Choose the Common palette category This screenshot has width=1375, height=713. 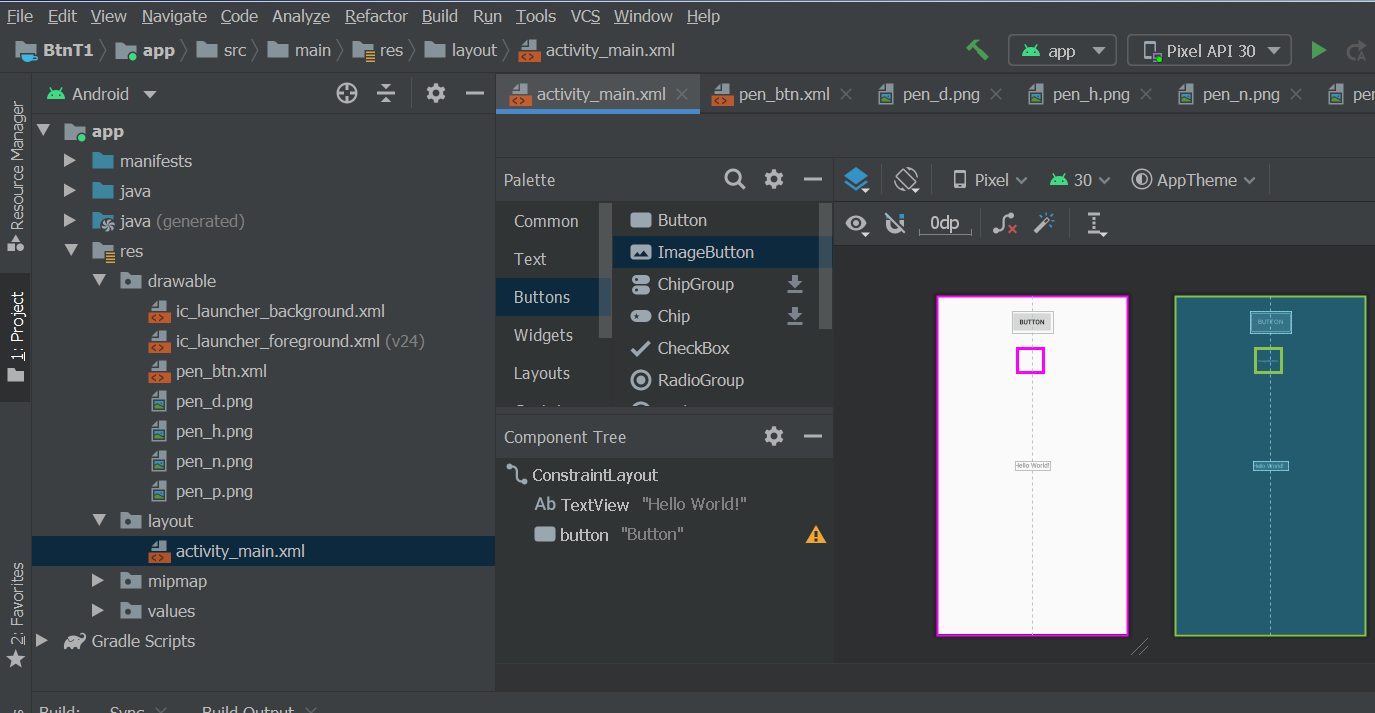click(x=546, y=221)
